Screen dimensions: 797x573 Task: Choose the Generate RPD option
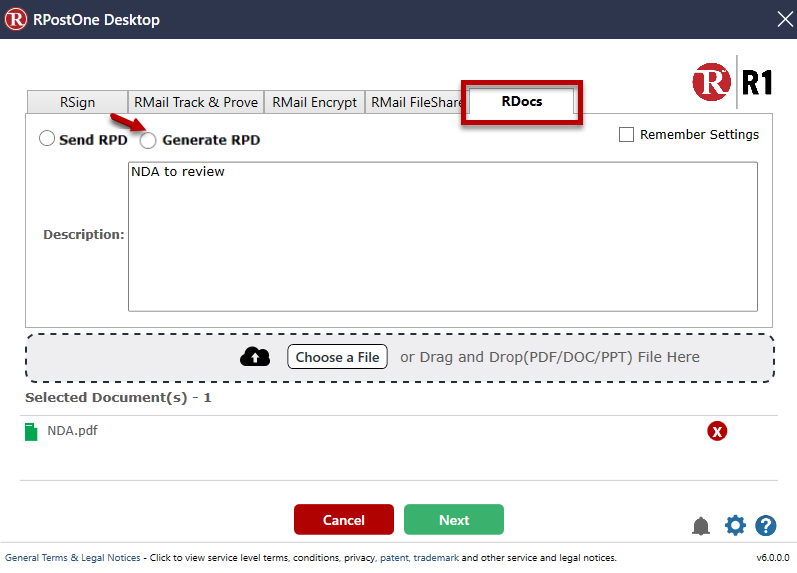(148, 140)
